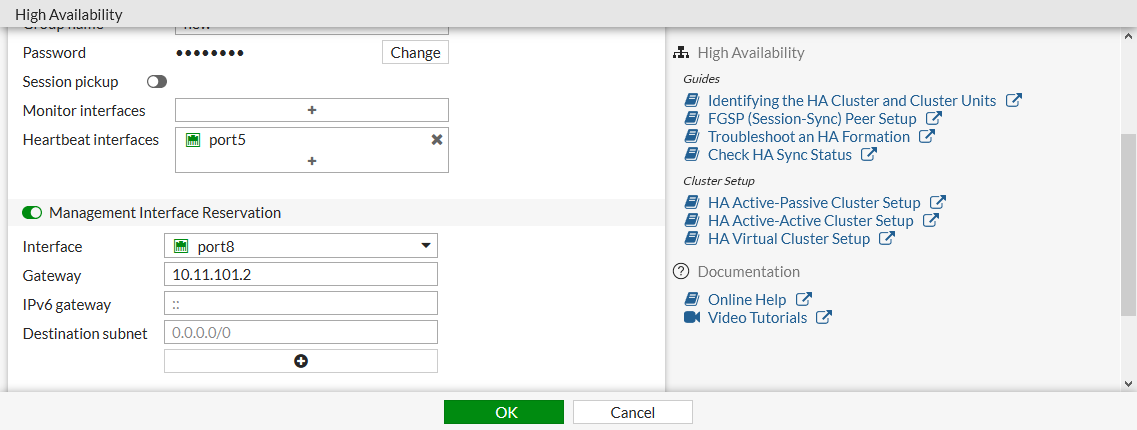Open the Interface port8 dropdown

(301, 246)
